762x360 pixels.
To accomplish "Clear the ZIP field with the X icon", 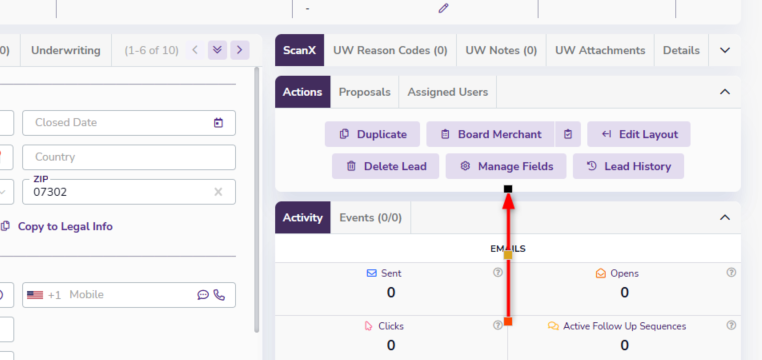I will [x=218, y=192].
